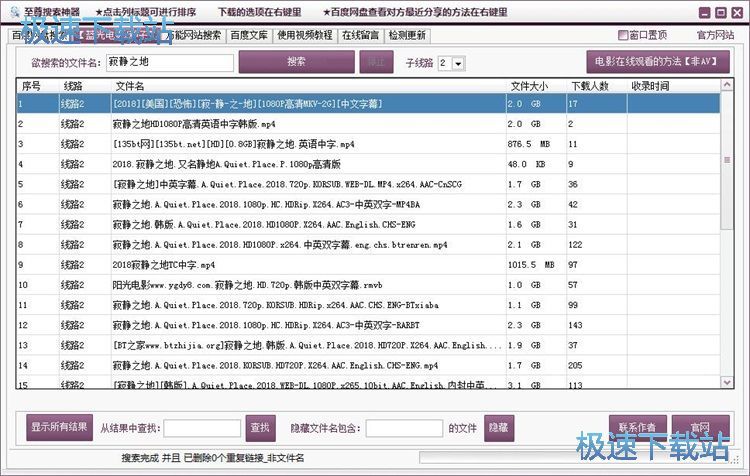Click the 显示所有结果 button
Image resolution: width=750 pixels, height=476 pixels.
point(59,427)
